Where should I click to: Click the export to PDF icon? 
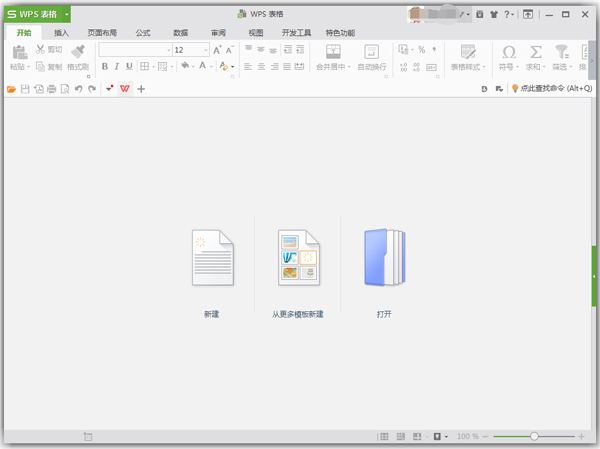(39, 89)
